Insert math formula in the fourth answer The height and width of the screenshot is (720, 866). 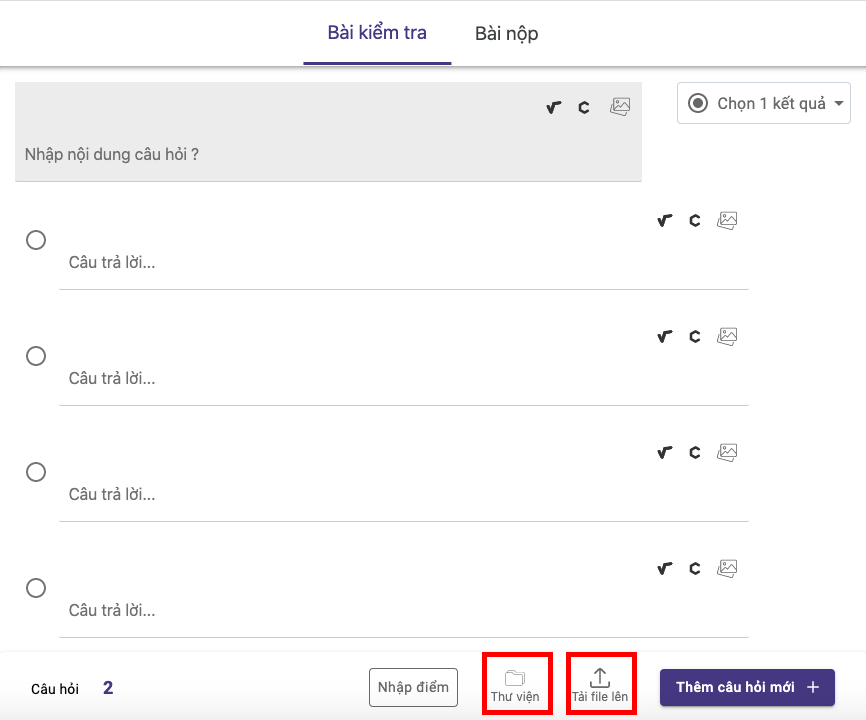[664, 569]
